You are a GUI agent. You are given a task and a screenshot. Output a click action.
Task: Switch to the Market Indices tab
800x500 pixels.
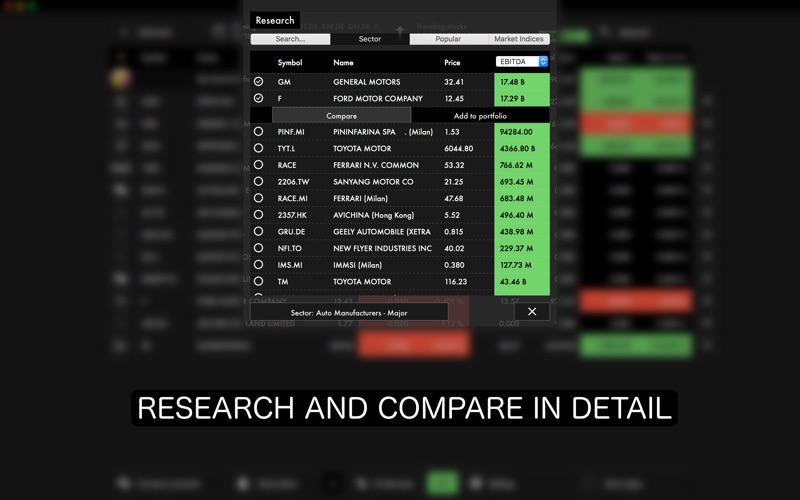point(518,39)
